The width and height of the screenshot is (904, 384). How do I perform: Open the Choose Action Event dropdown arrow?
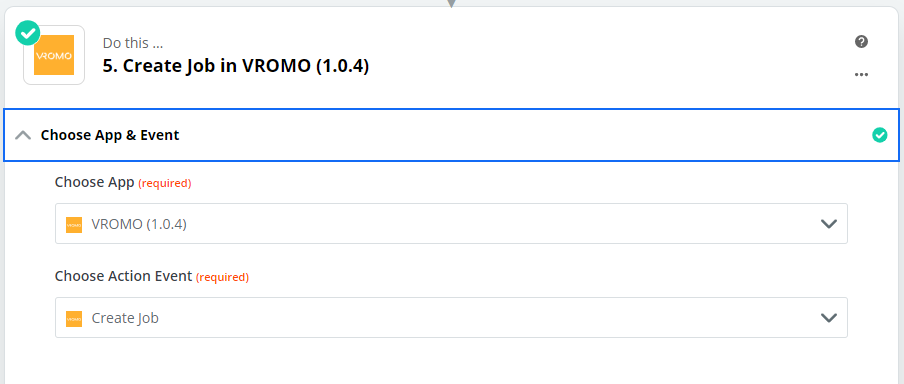tap(828, 318)
